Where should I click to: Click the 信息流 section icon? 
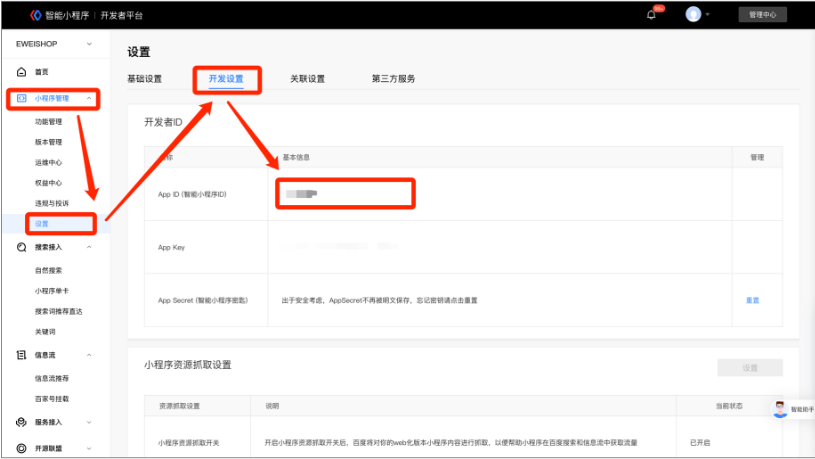pyautogui.click(x=21, y=355)
